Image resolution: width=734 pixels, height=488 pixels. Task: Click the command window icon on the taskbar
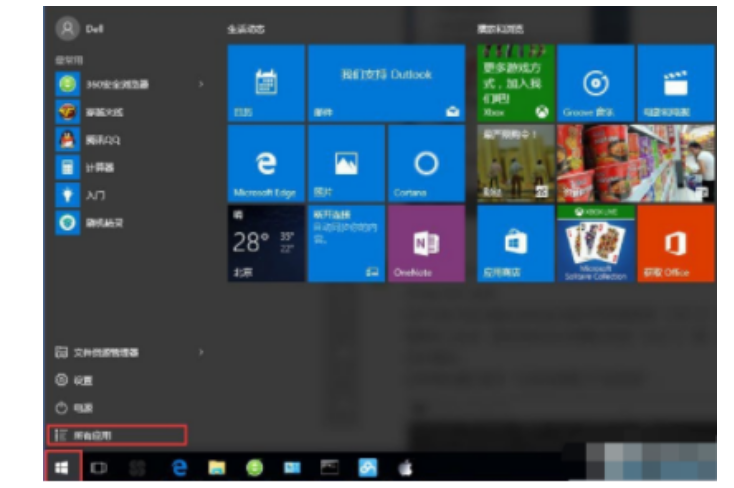[x=330, y=467]
